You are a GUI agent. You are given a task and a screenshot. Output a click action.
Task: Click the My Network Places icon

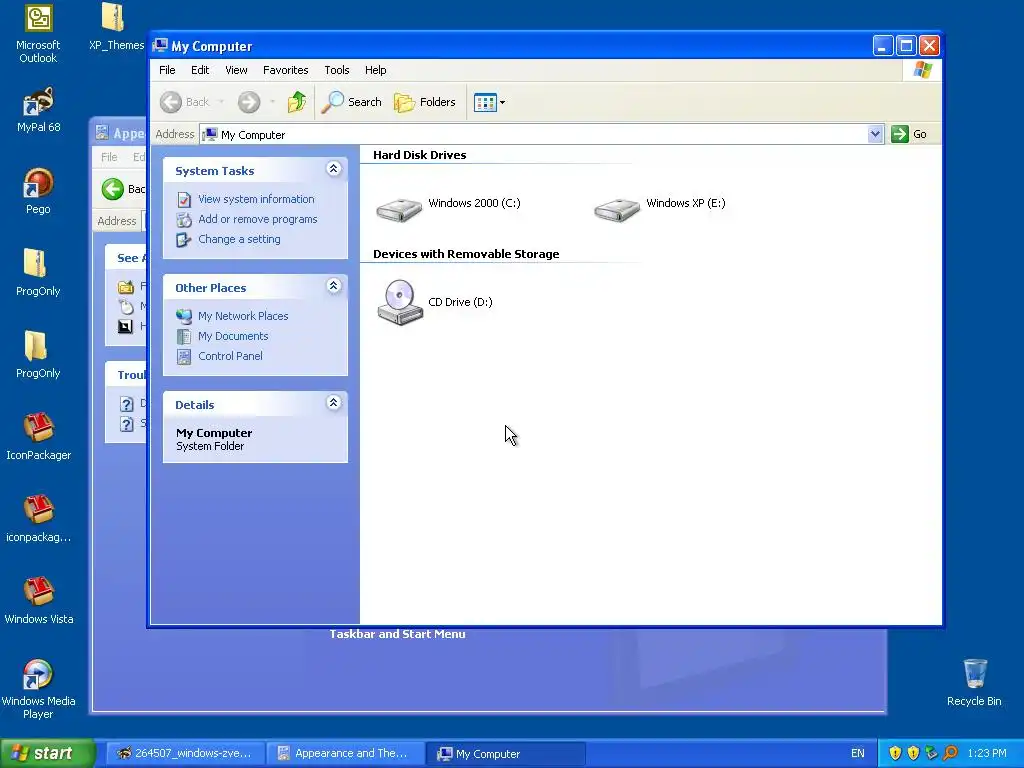pos(184,317)
